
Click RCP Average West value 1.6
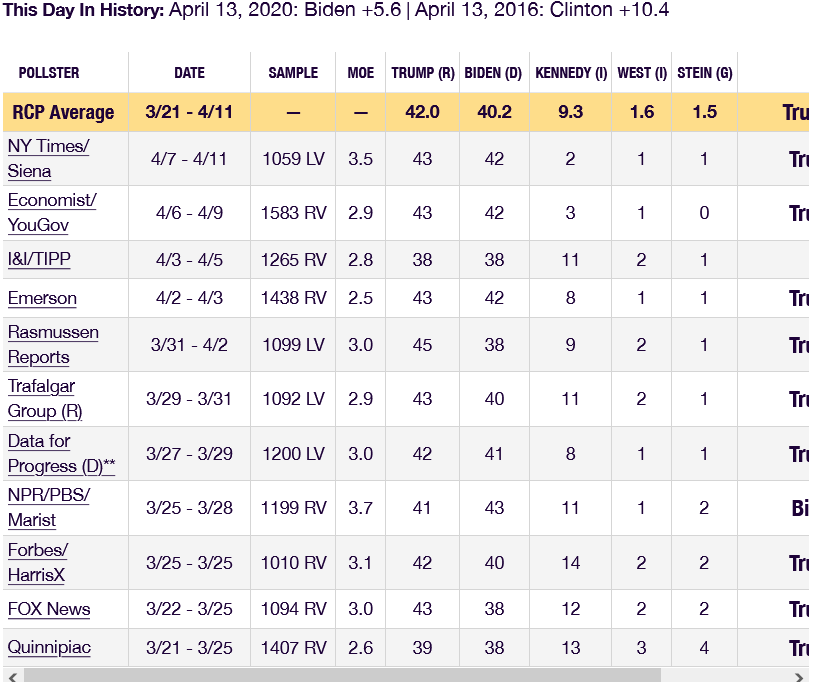642,112
